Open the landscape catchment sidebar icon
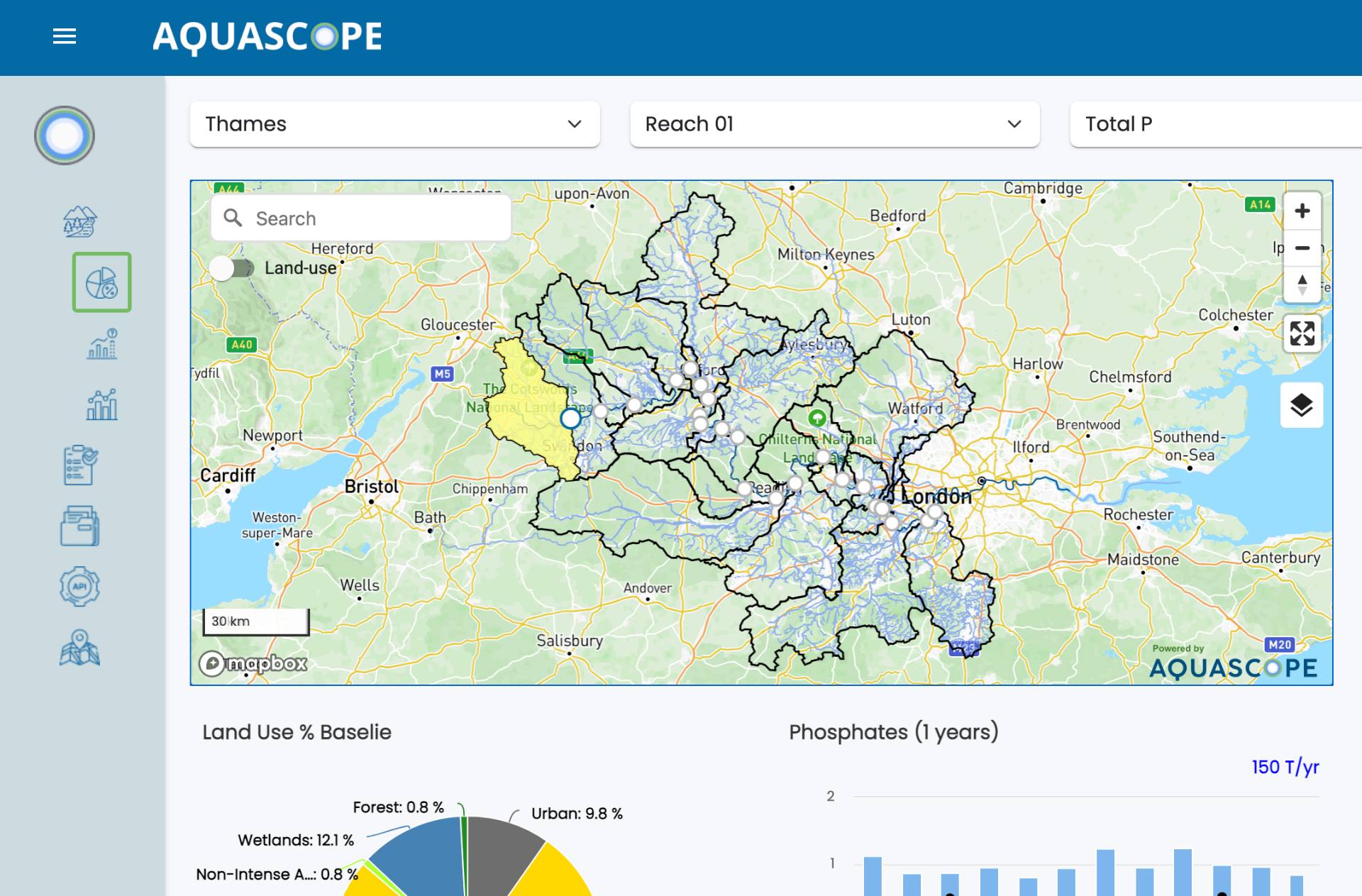This screenshot has width=1362, height=896. coord(80,221)
